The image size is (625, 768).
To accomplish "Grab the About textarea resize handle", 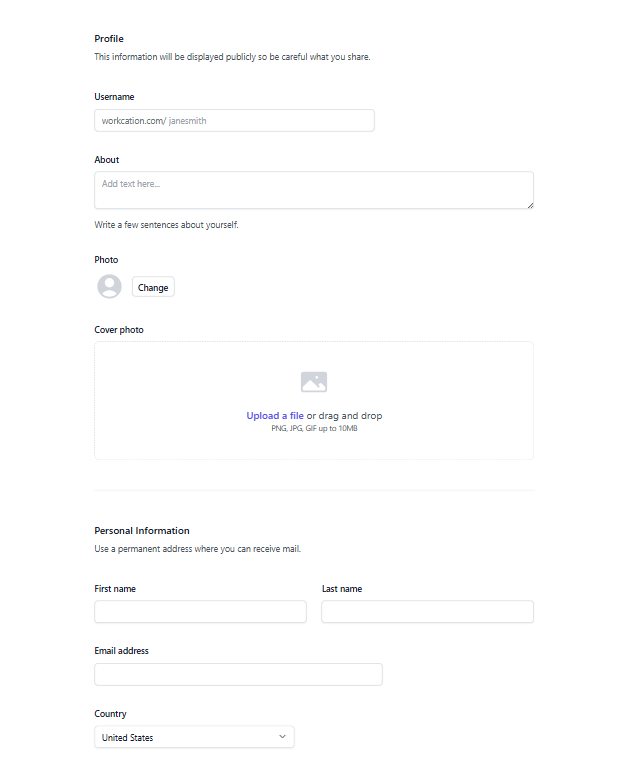I will point(530,205).
